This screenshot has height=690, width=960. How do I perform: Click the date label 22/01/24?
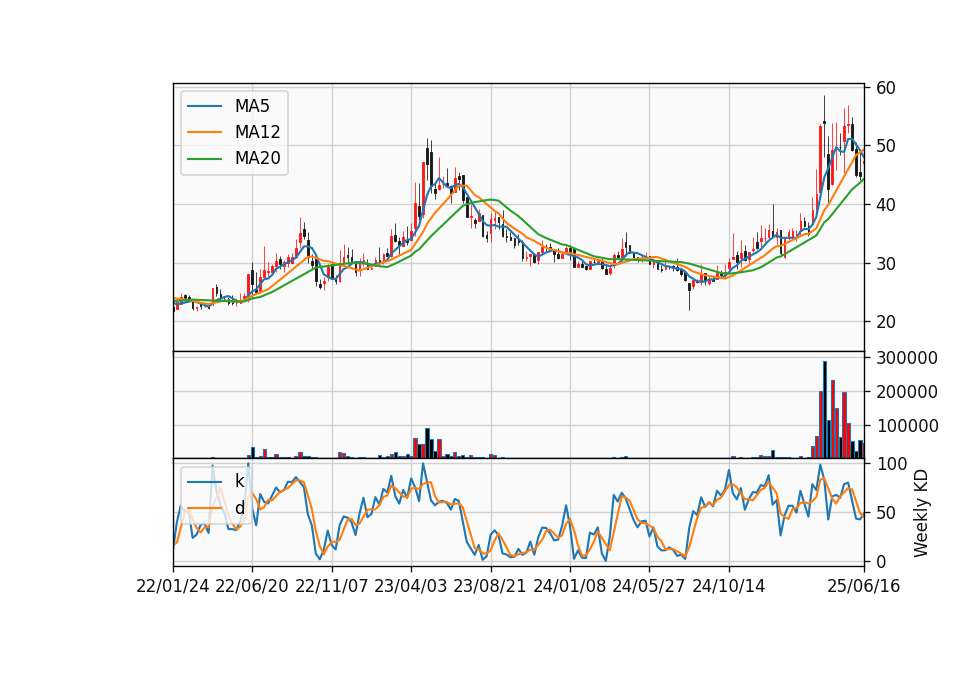click(x=173, y=586)
